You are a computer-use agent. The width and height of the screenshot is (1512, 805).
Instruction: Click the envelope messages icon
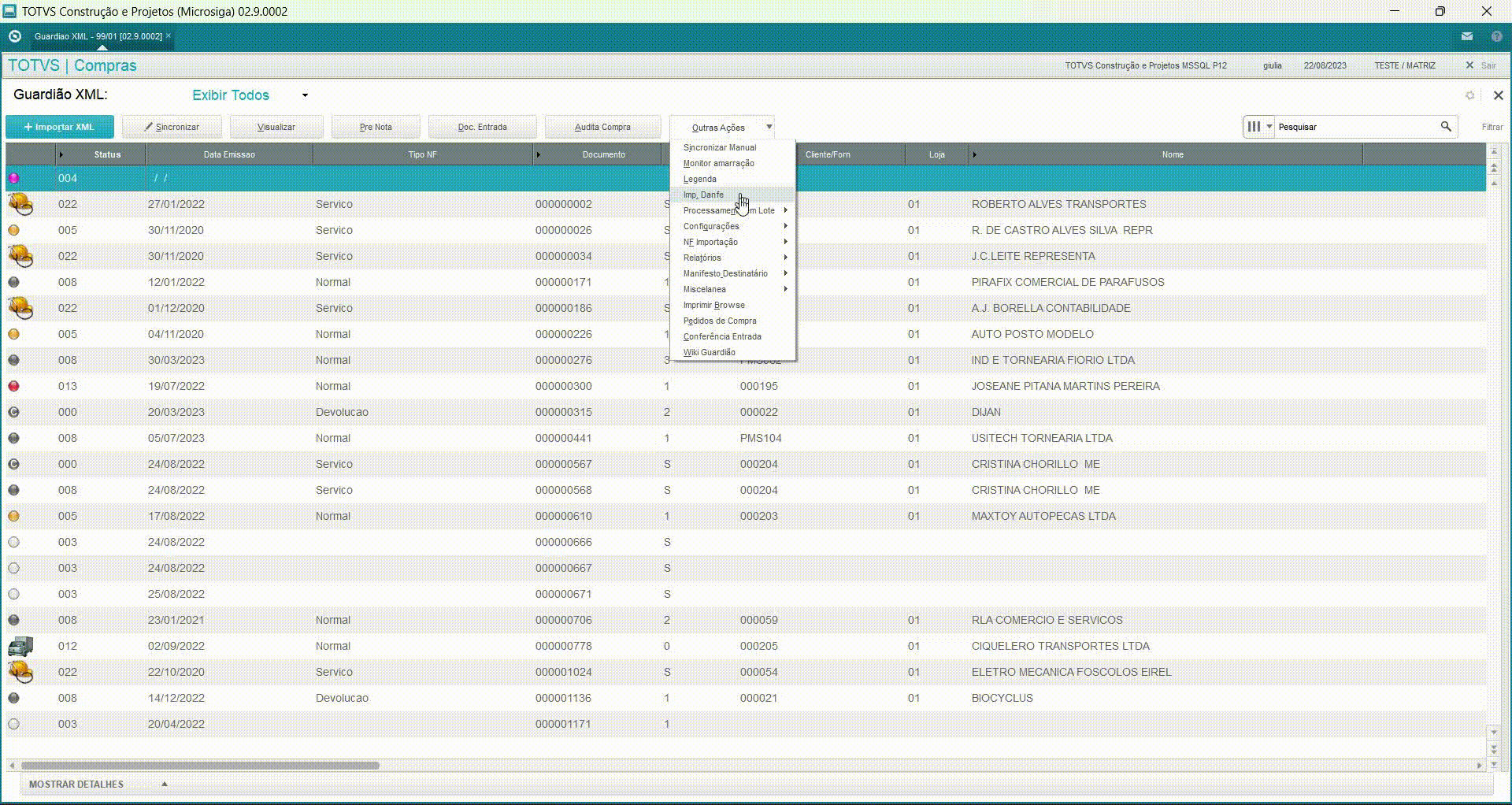coord(1466,36)
